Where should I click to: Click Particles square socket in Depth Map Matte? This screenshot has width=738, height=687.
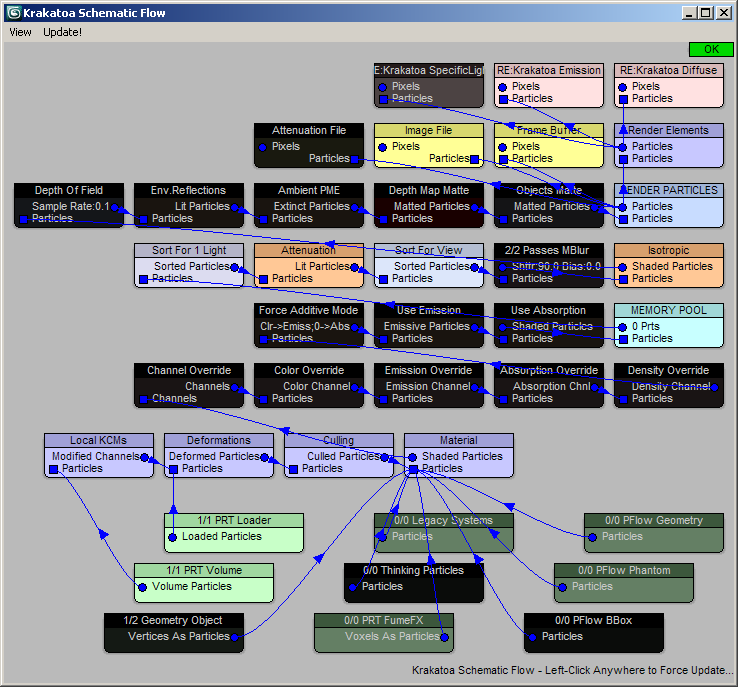click(x=383, y=219)
